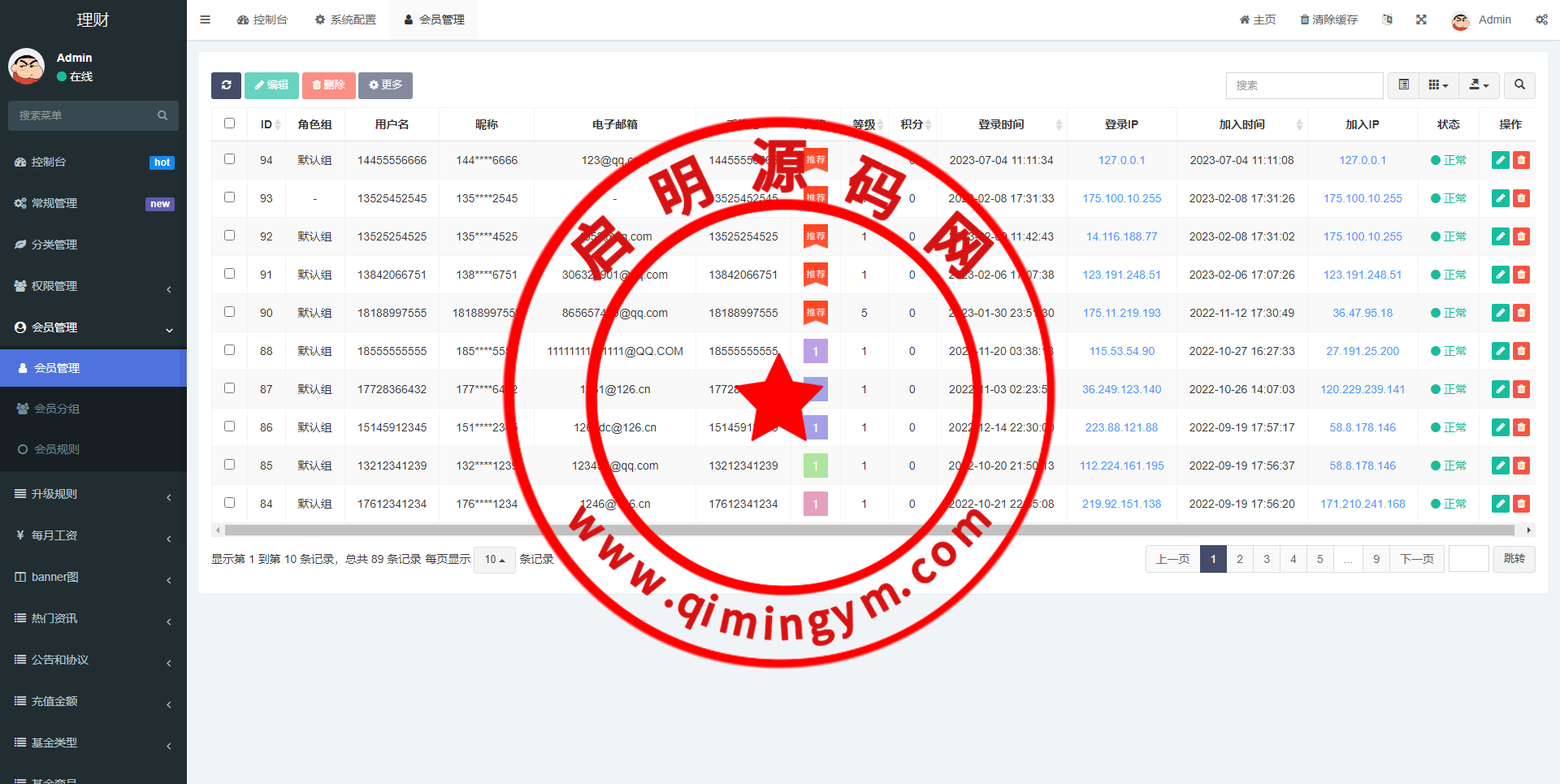The image size is (1560, 784).
Task: Click the table search input field
Action: 1303,85
